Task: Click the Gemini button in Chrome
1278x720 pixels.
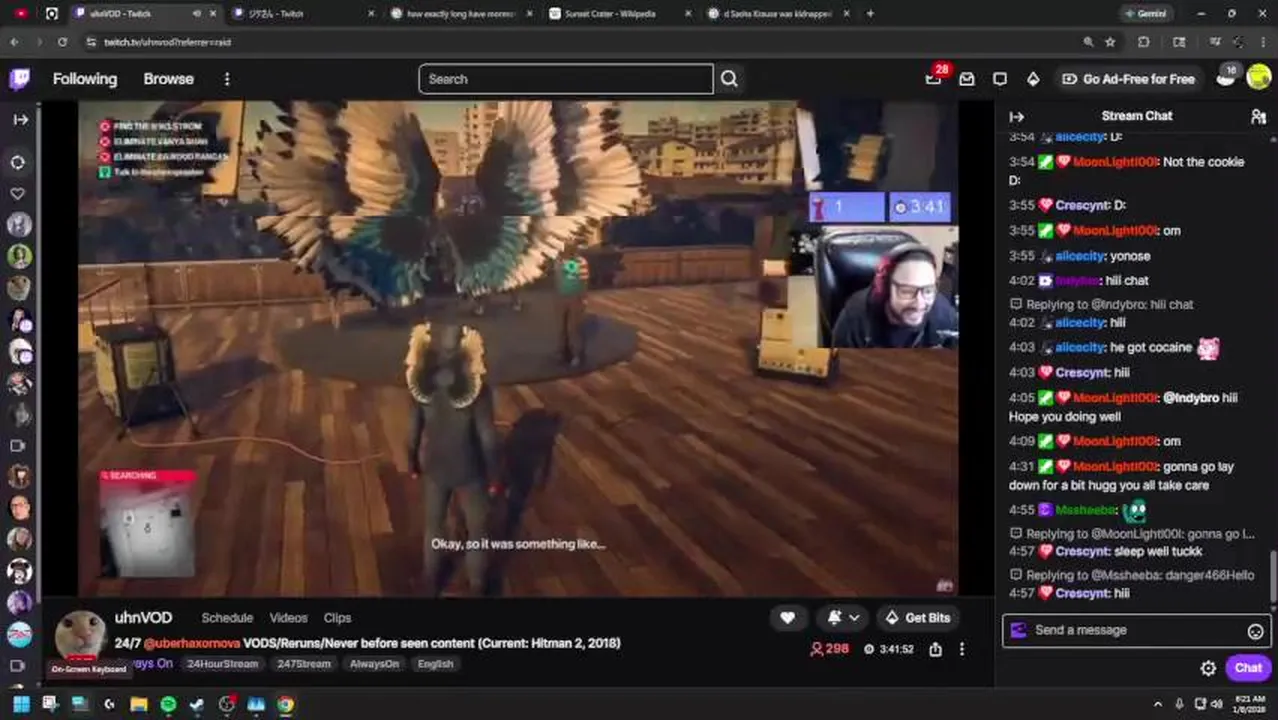Action: pos(1145,14)
